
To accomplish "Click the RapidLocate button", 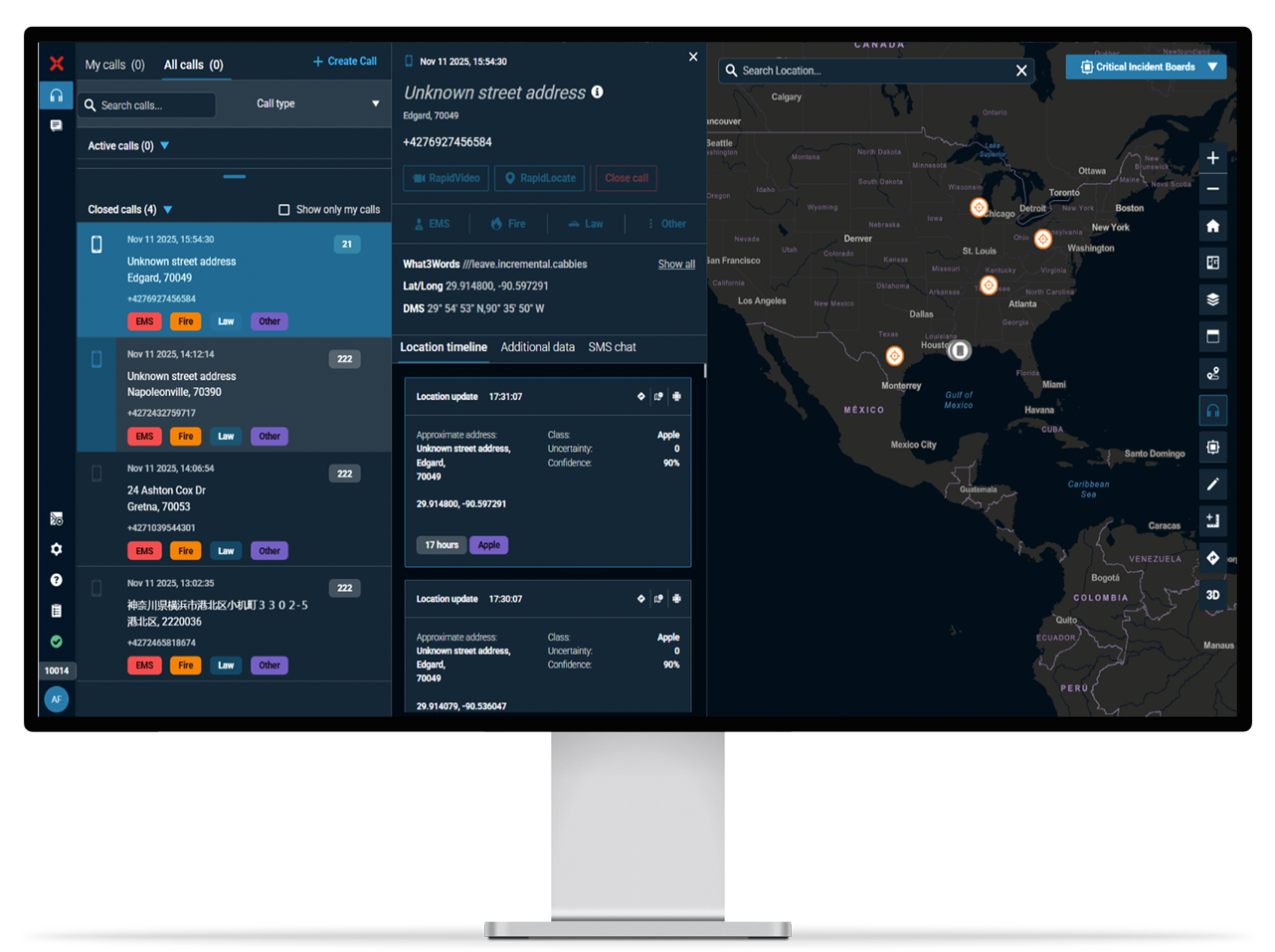I will (539, 178).
